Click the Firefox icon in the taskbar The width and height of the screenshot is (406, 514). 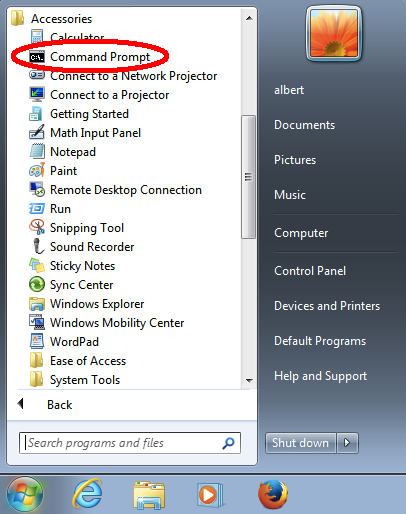click(x=273, y=494)
